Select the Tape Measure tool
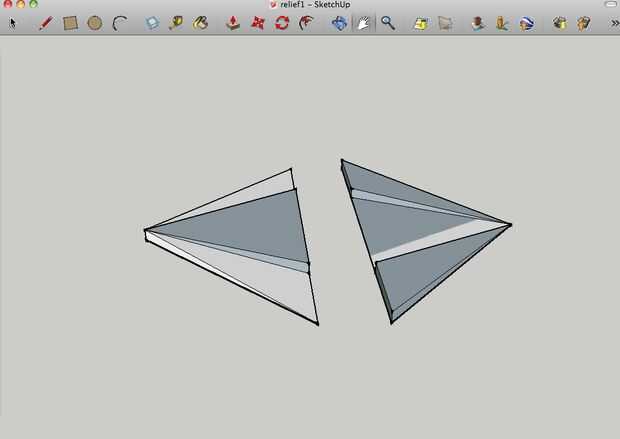Viewport: 620px width, 439px height. point(176,23)
